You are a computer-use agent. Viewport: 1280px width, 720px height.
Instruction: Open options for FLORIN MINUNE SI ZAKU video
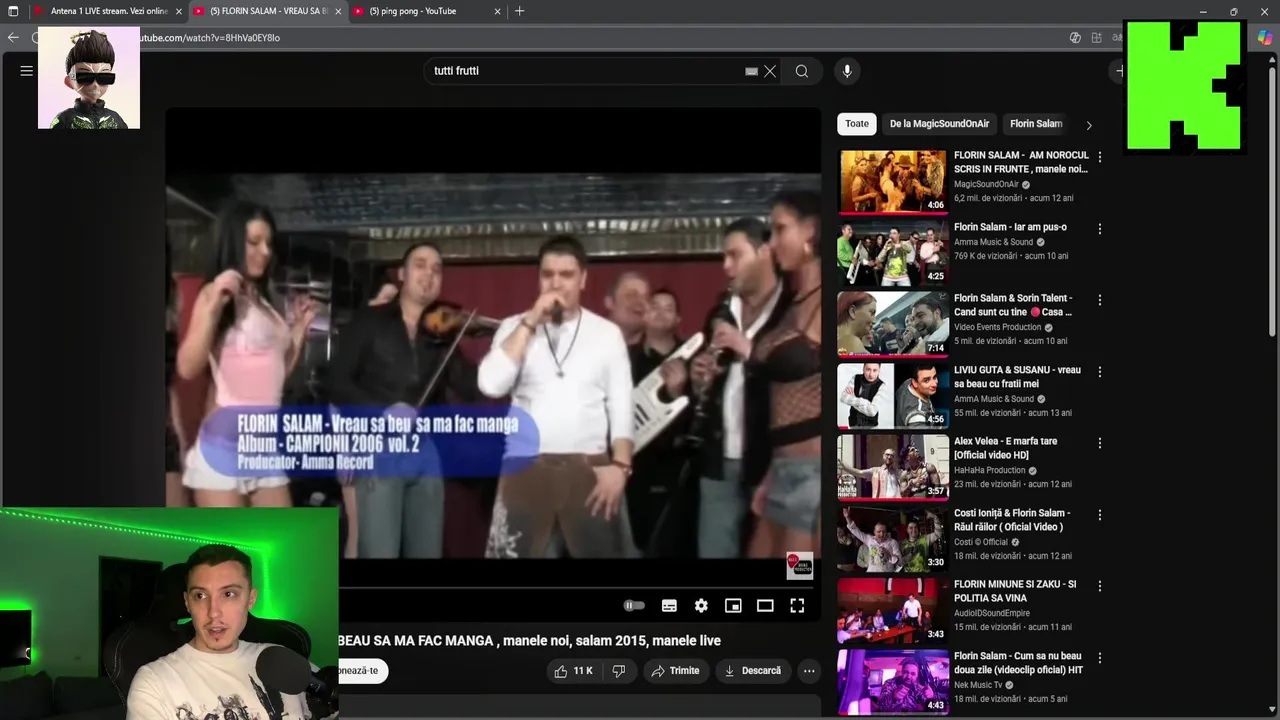pos(1099,586)
